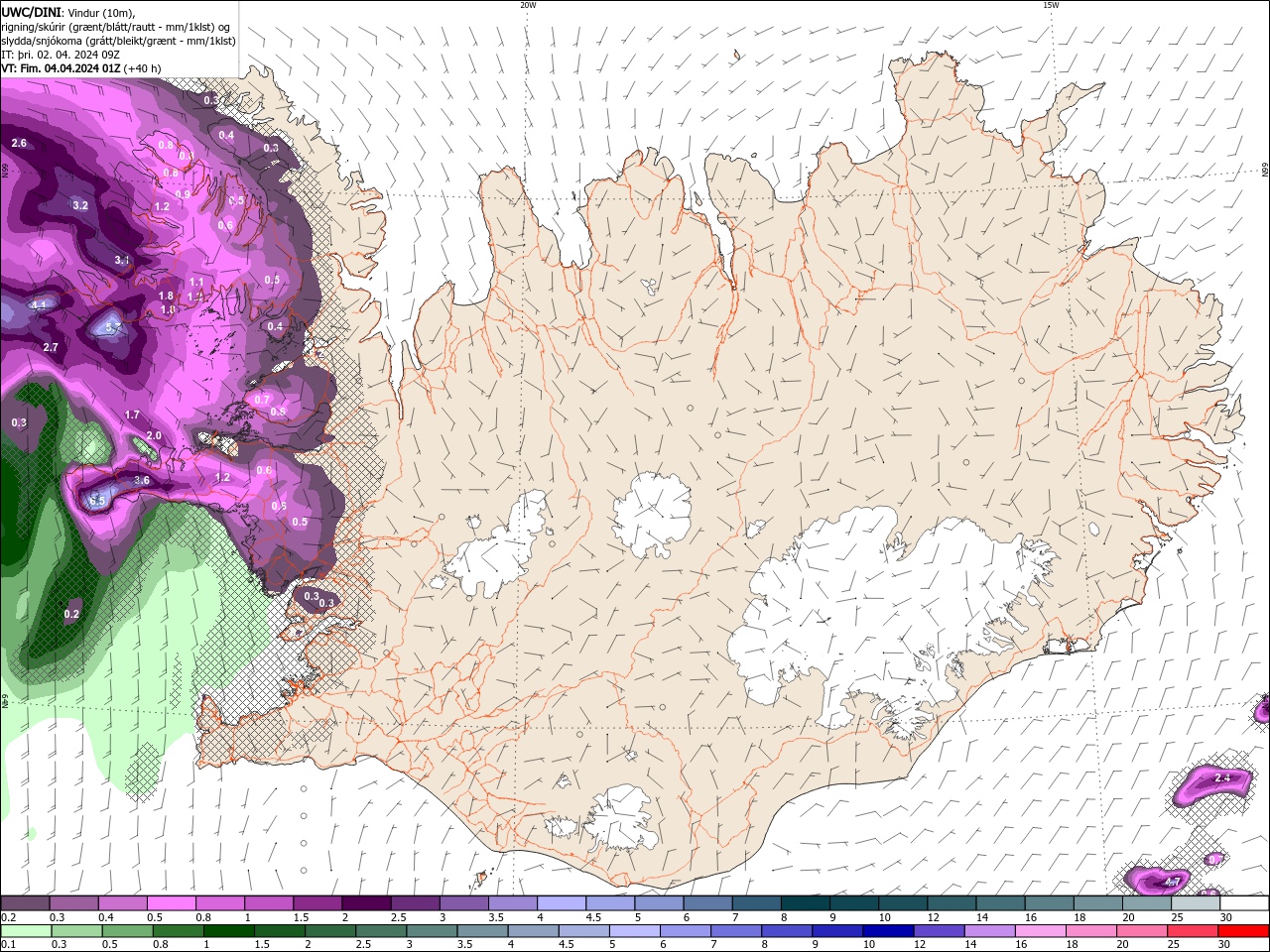This screenshot has width=1270, height=952.
Task: Click the rigning/skúrir legend description line
Action: point(117,26)
